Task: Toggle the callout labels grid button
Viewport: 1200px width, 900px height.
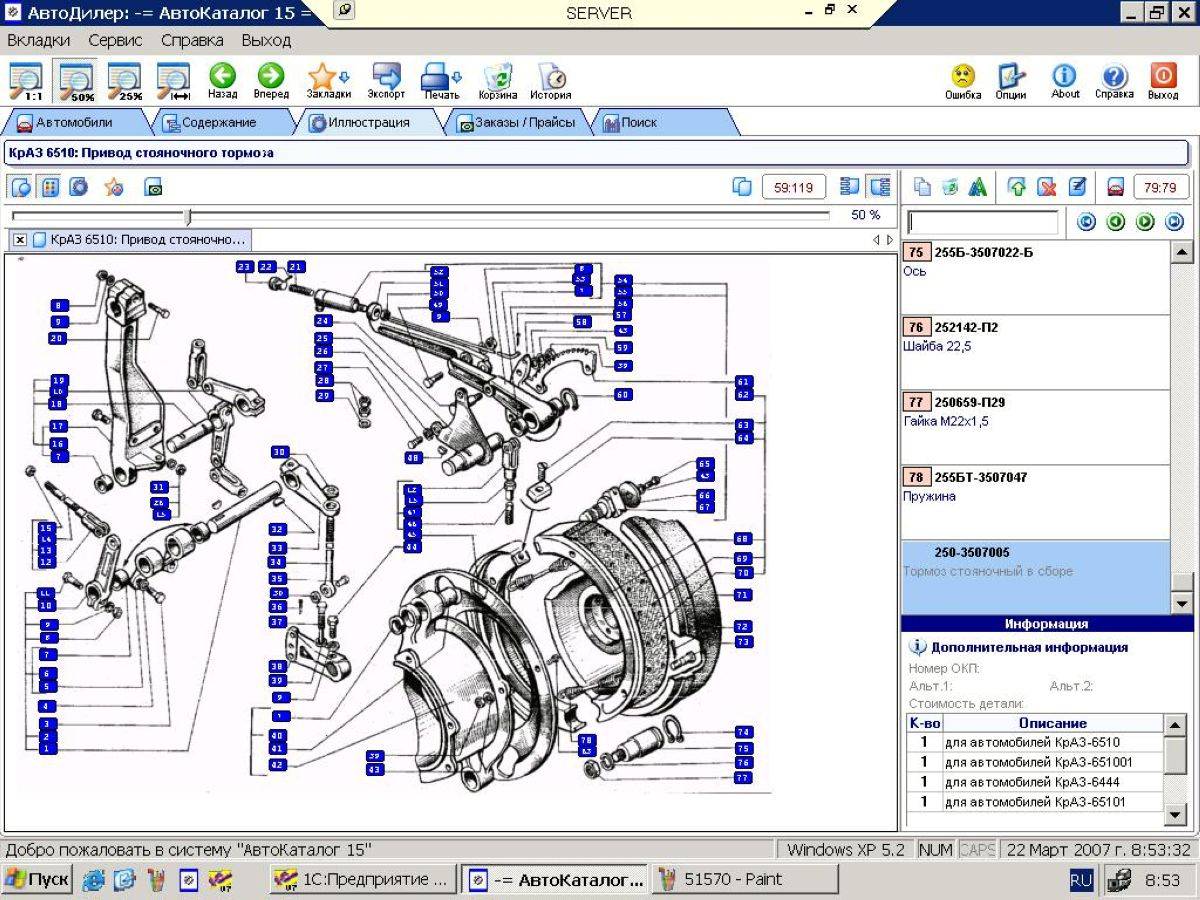Action: pyautogui.click(x=49, y=186)
